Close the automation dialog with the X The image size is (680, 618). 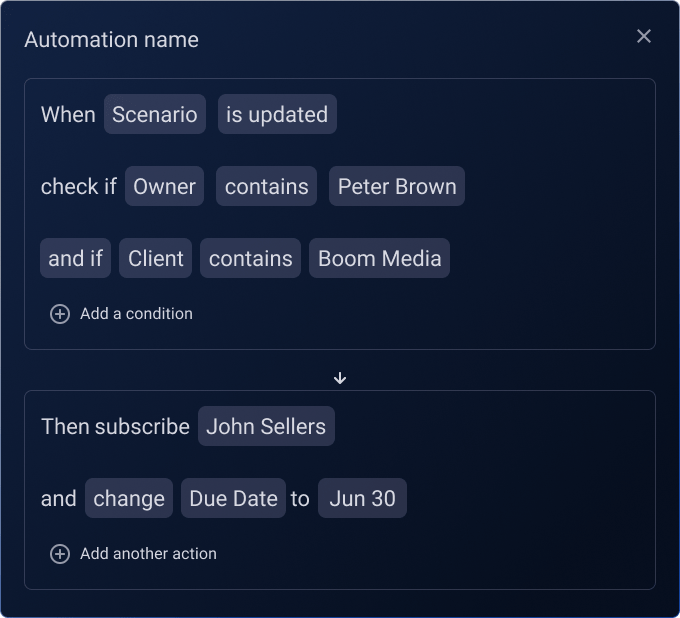[x=644, y=36]
